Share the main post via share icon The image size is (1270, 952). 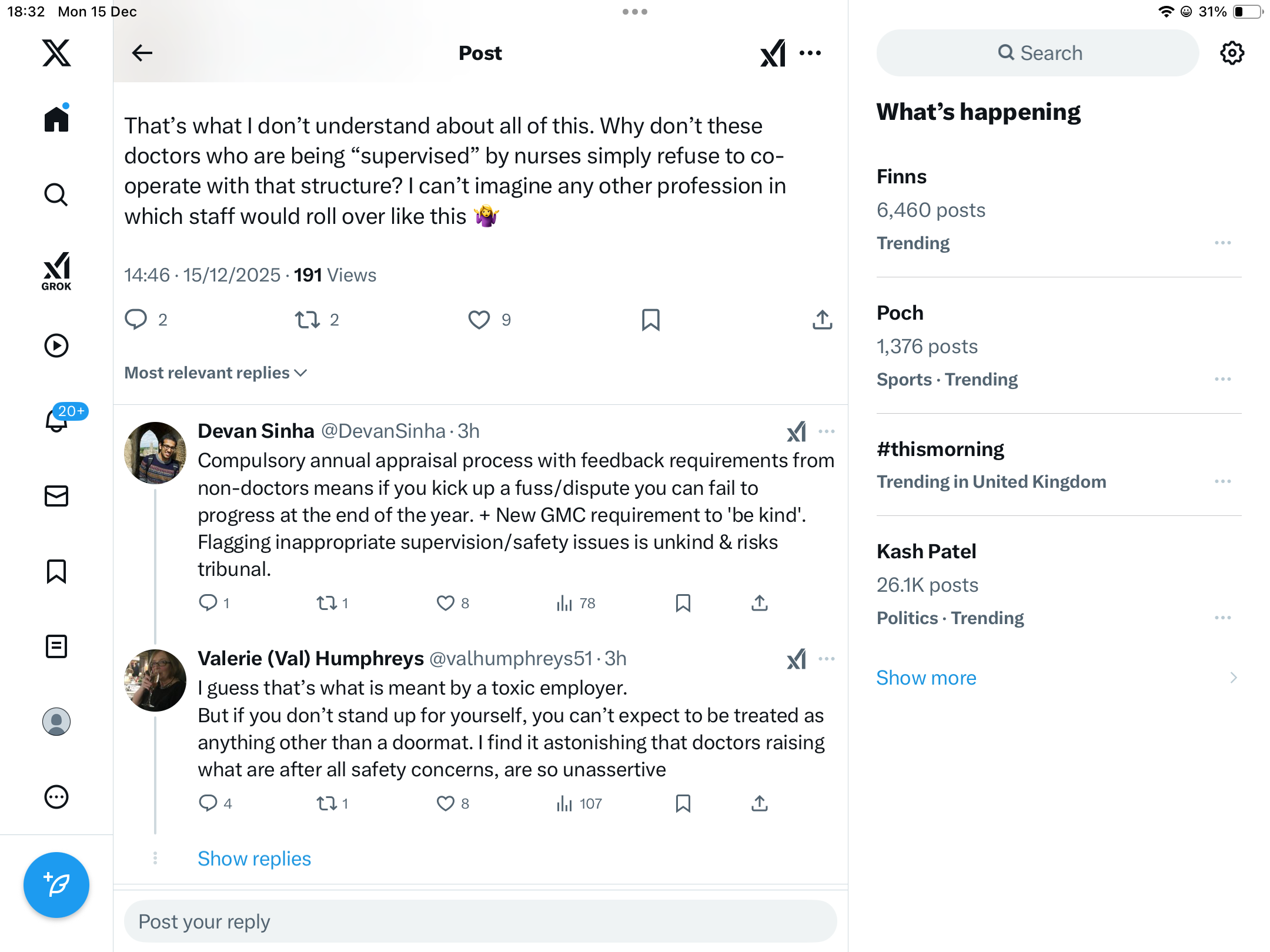822,320
